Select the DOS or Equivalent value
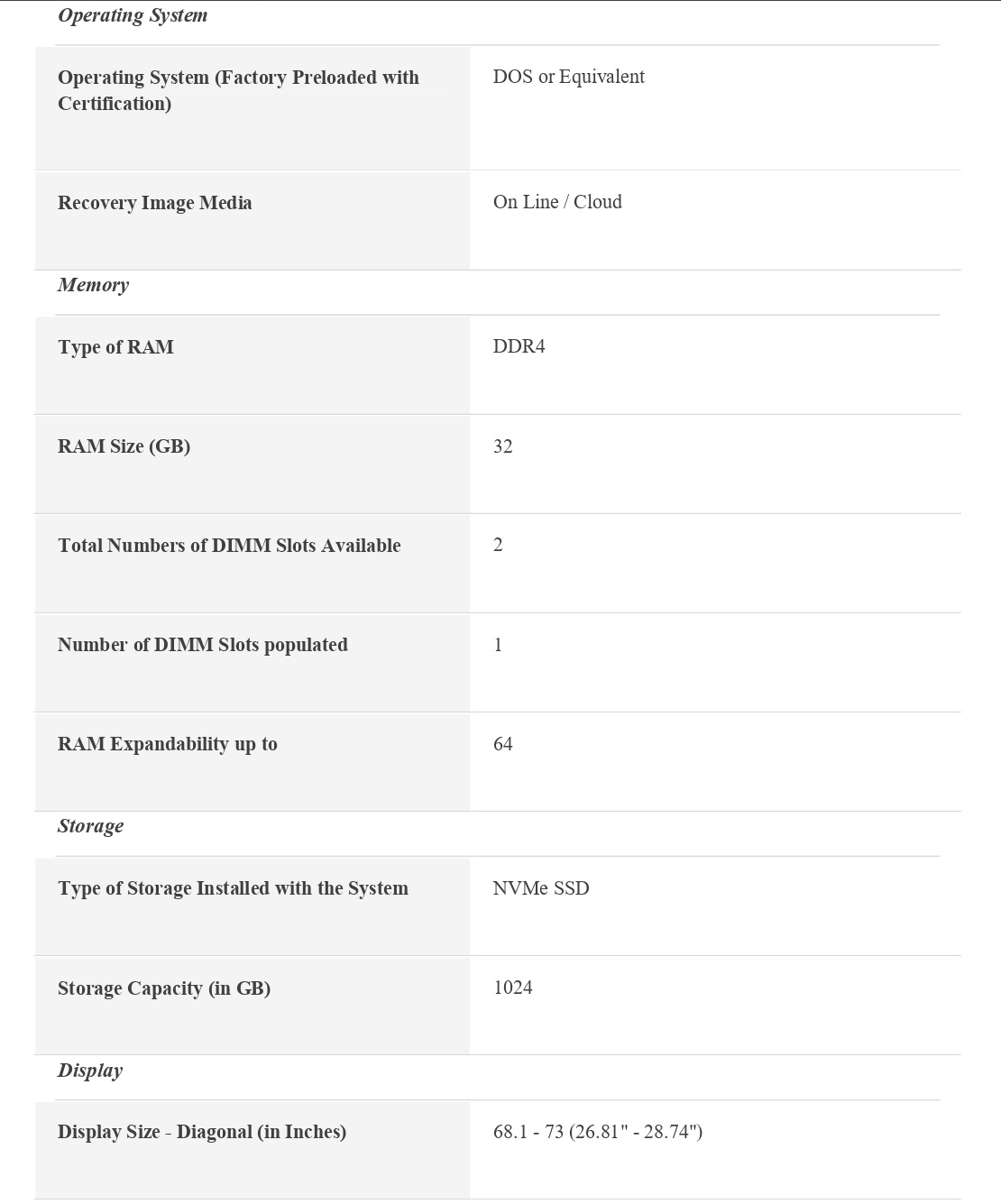The width and height of the screenshot is (1001, 1204). tap(568, 77)
